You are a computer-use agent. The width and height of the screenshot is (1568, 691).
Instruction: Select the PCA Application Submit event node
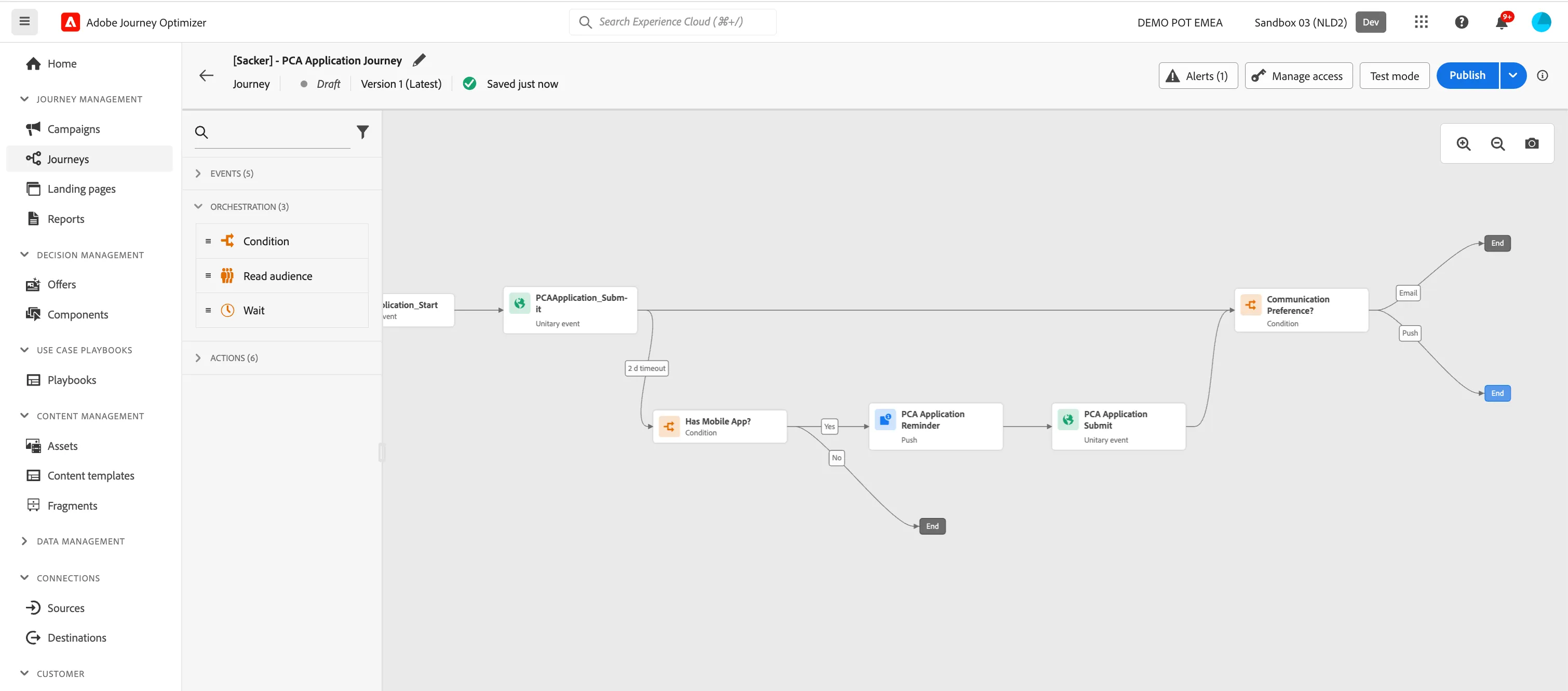(1119, 427)
